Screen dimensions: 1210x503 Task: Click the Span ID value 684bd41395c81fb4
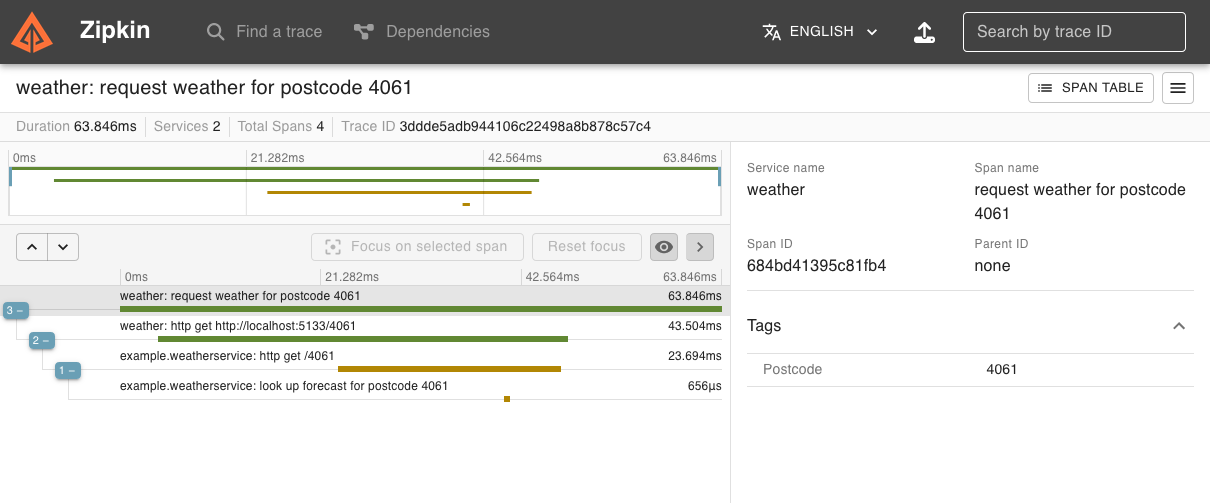[x=817, y=266]
